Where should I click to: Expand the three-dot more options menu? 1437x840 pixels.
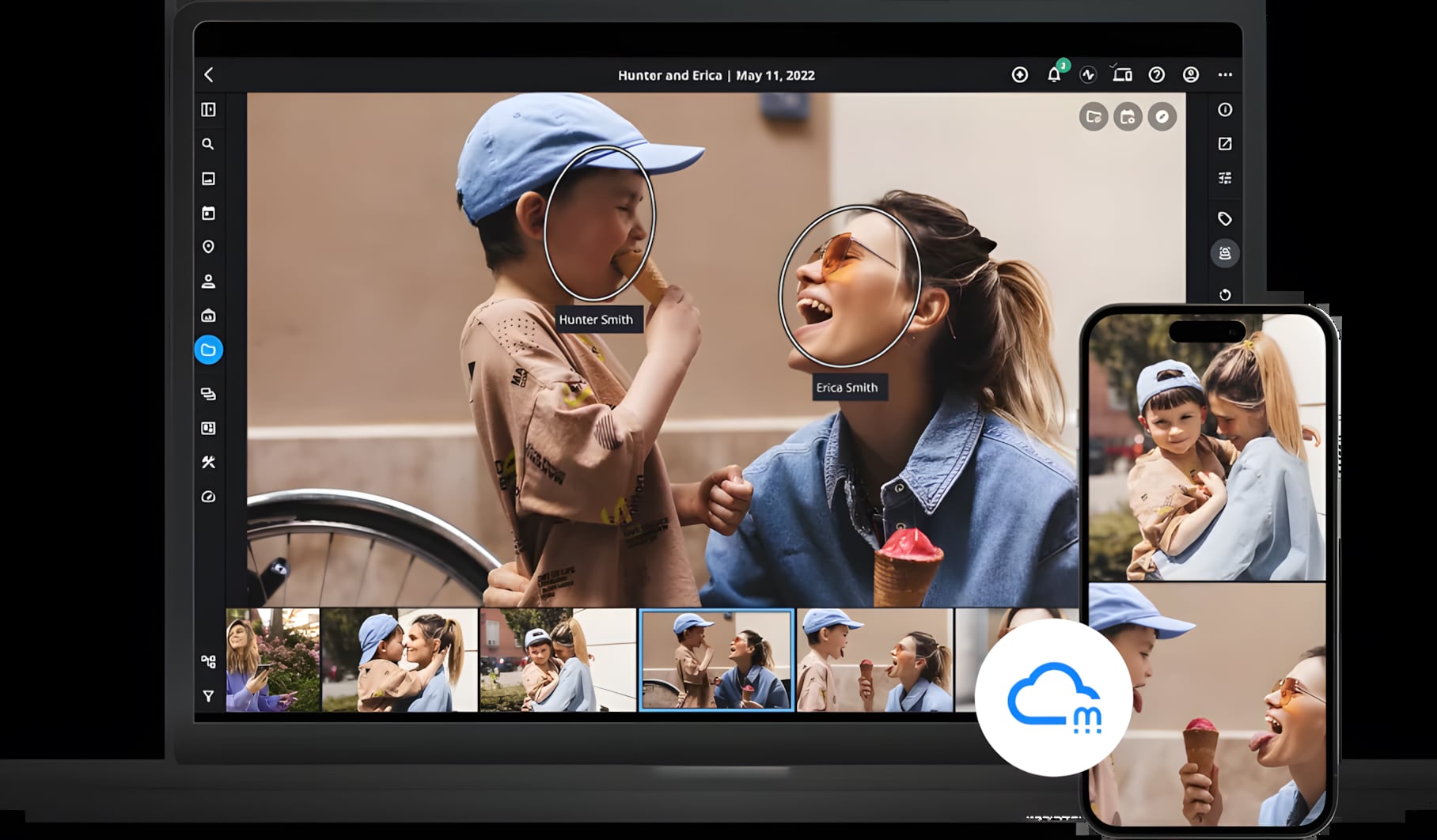click(1225, 75)
